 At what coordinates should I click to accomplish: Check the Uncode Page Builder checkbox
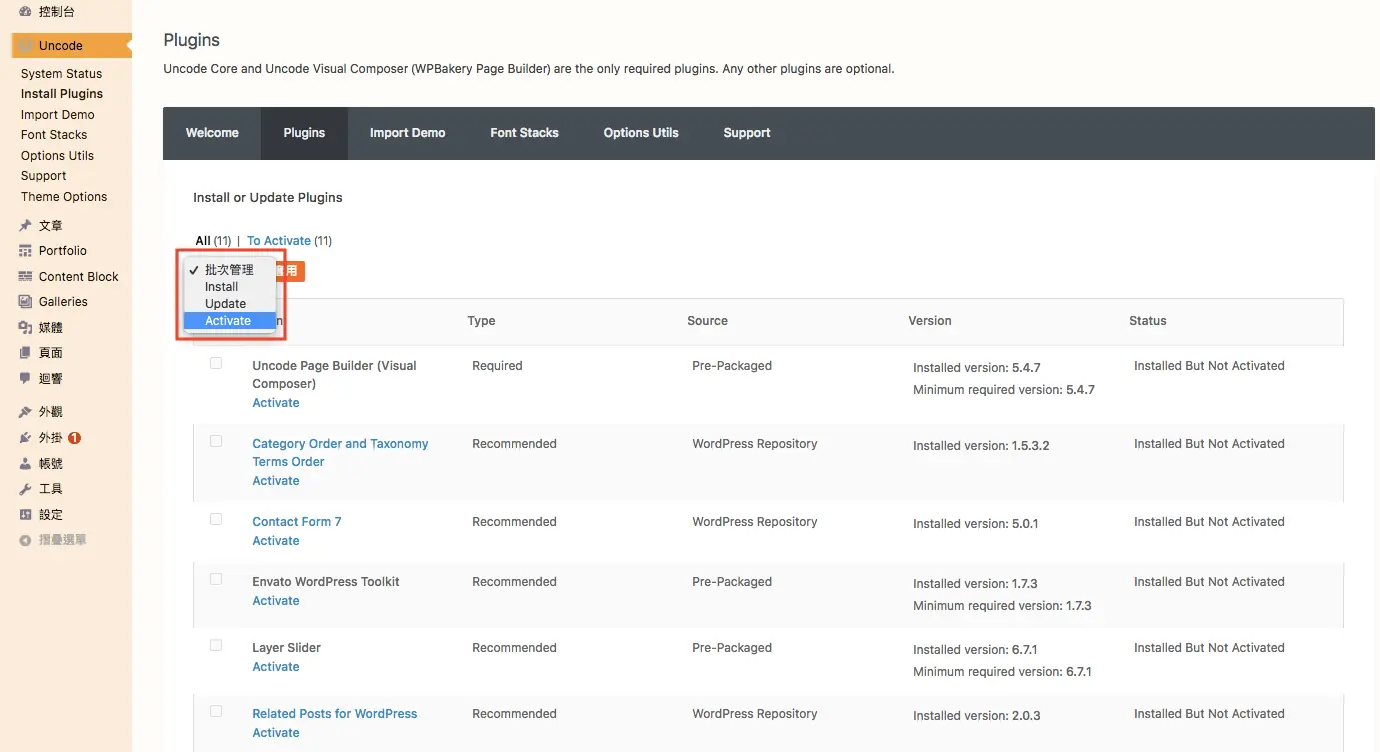click(216, 363)
